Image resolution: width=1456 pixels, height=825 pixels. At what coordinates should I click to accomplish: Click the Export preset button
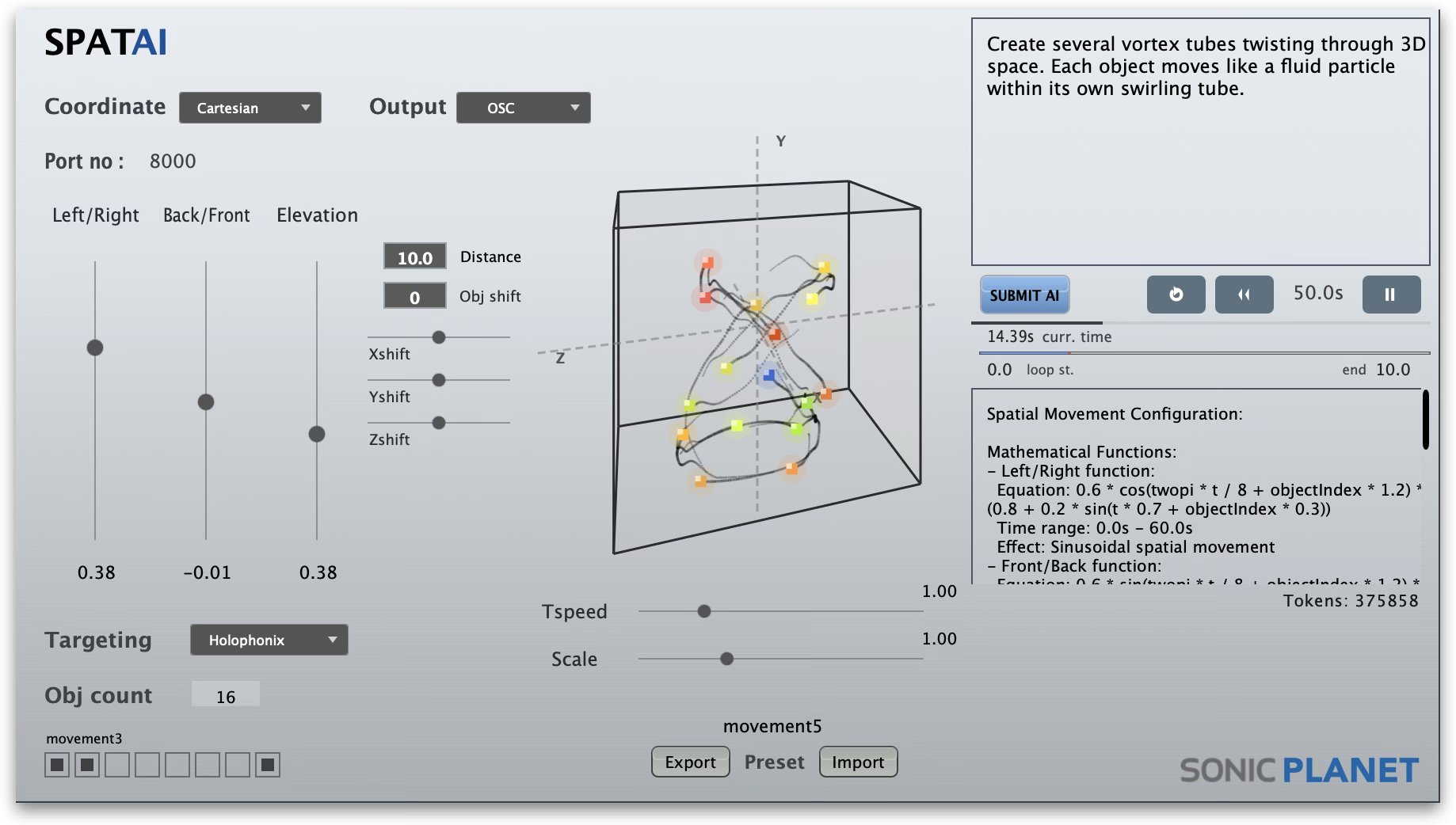tap(690, 762)
